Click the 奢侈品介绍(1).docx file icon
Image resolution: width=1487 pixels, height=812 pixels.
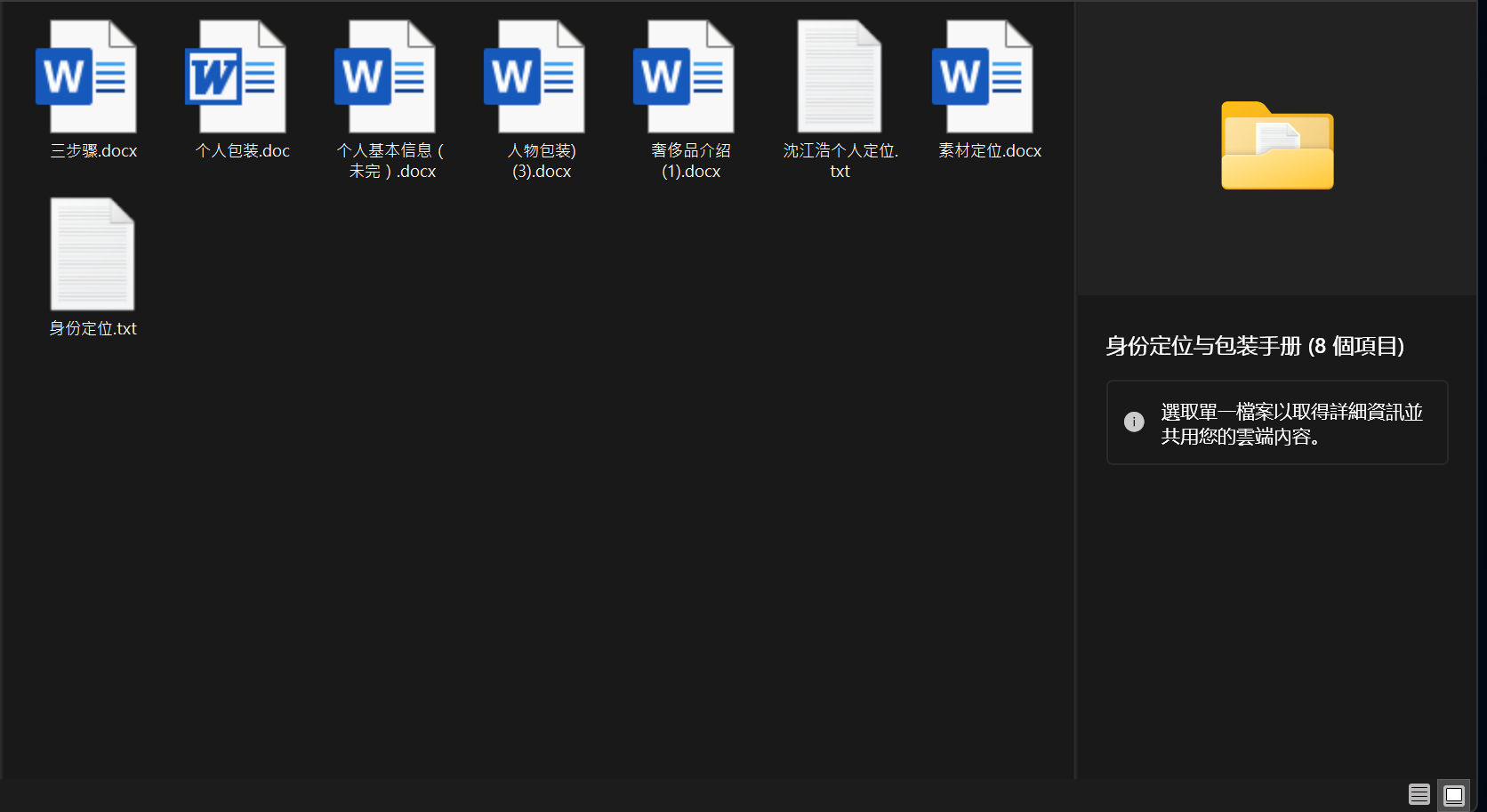(685, 77)
